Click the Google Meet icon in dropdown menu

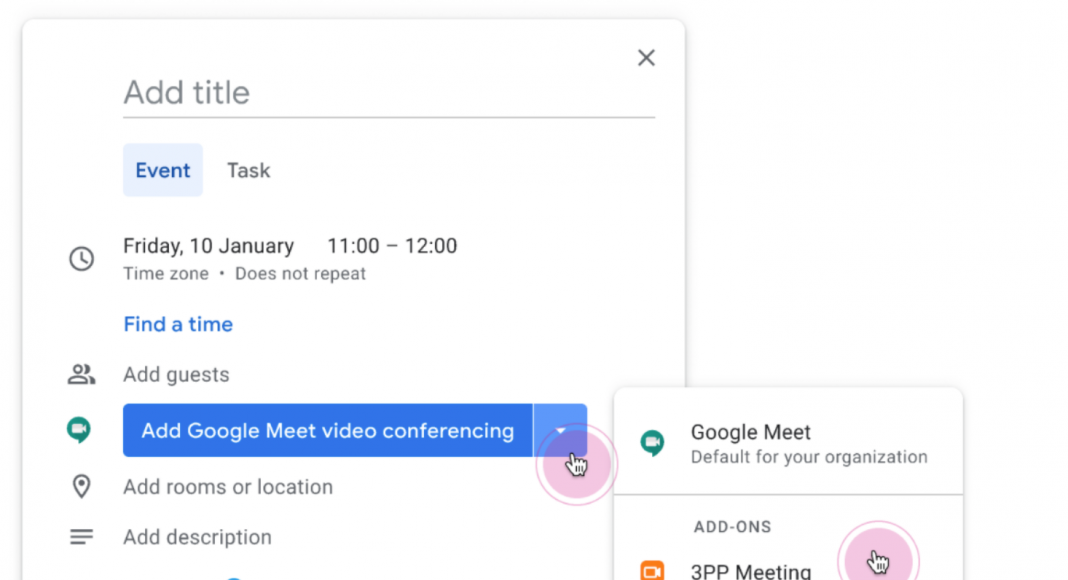click(x=652, y=443)
